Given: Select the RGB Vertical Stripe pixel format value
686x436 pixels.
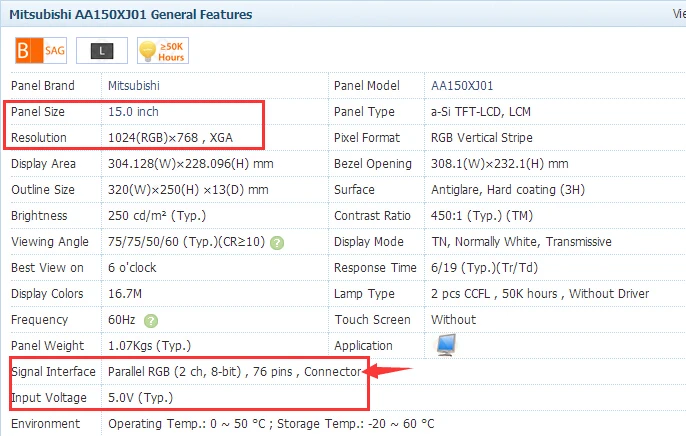Looking at the screenshot, I should coord(482,138).
